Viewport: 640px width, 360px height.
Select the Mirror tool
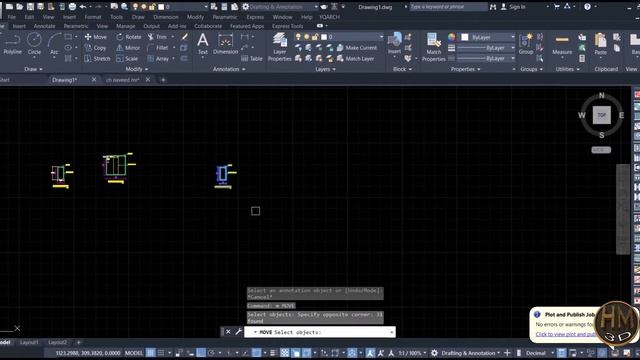click(x=128, y=48)
